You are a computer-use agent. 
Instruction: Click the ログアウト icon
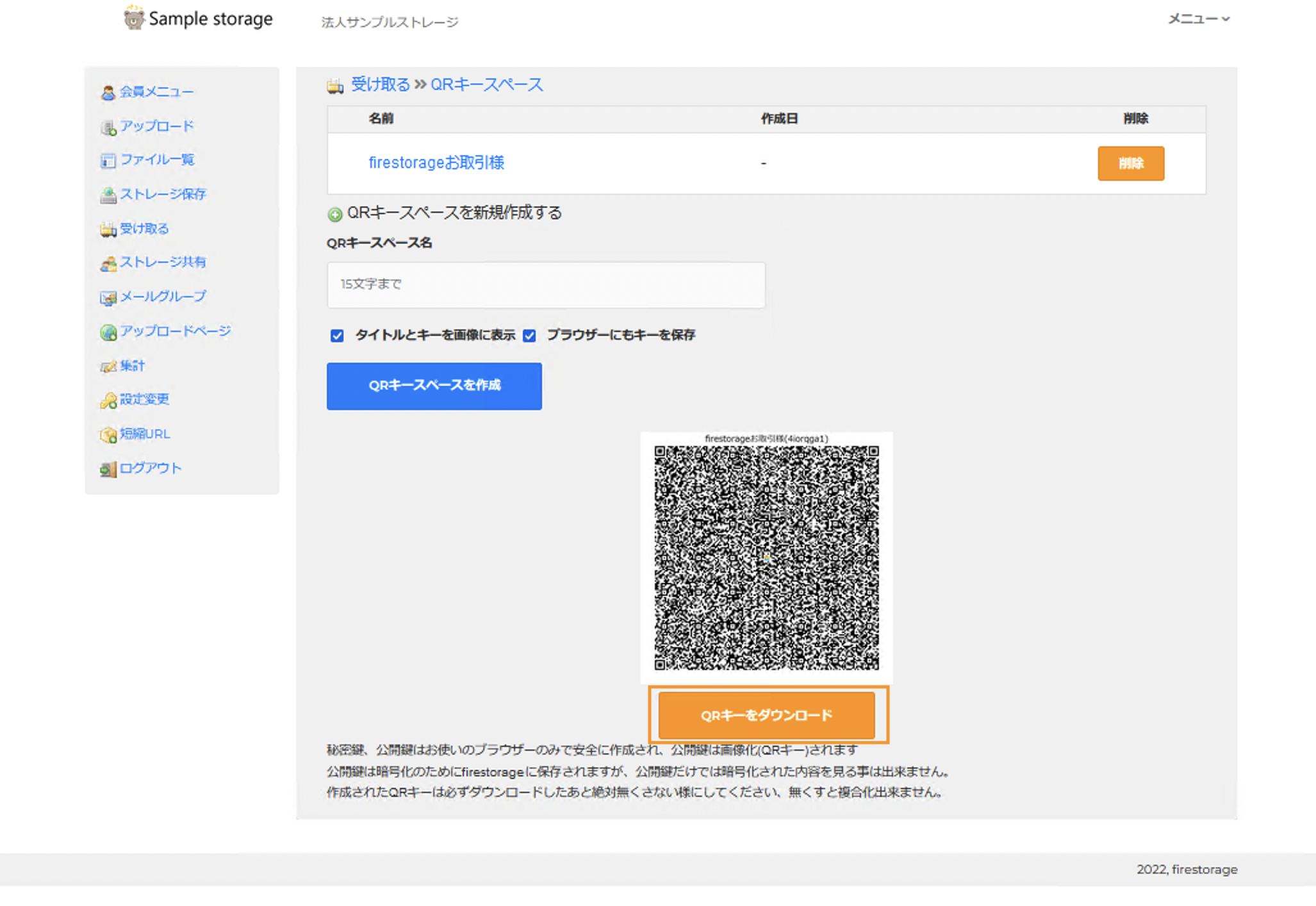pos(108,470)
